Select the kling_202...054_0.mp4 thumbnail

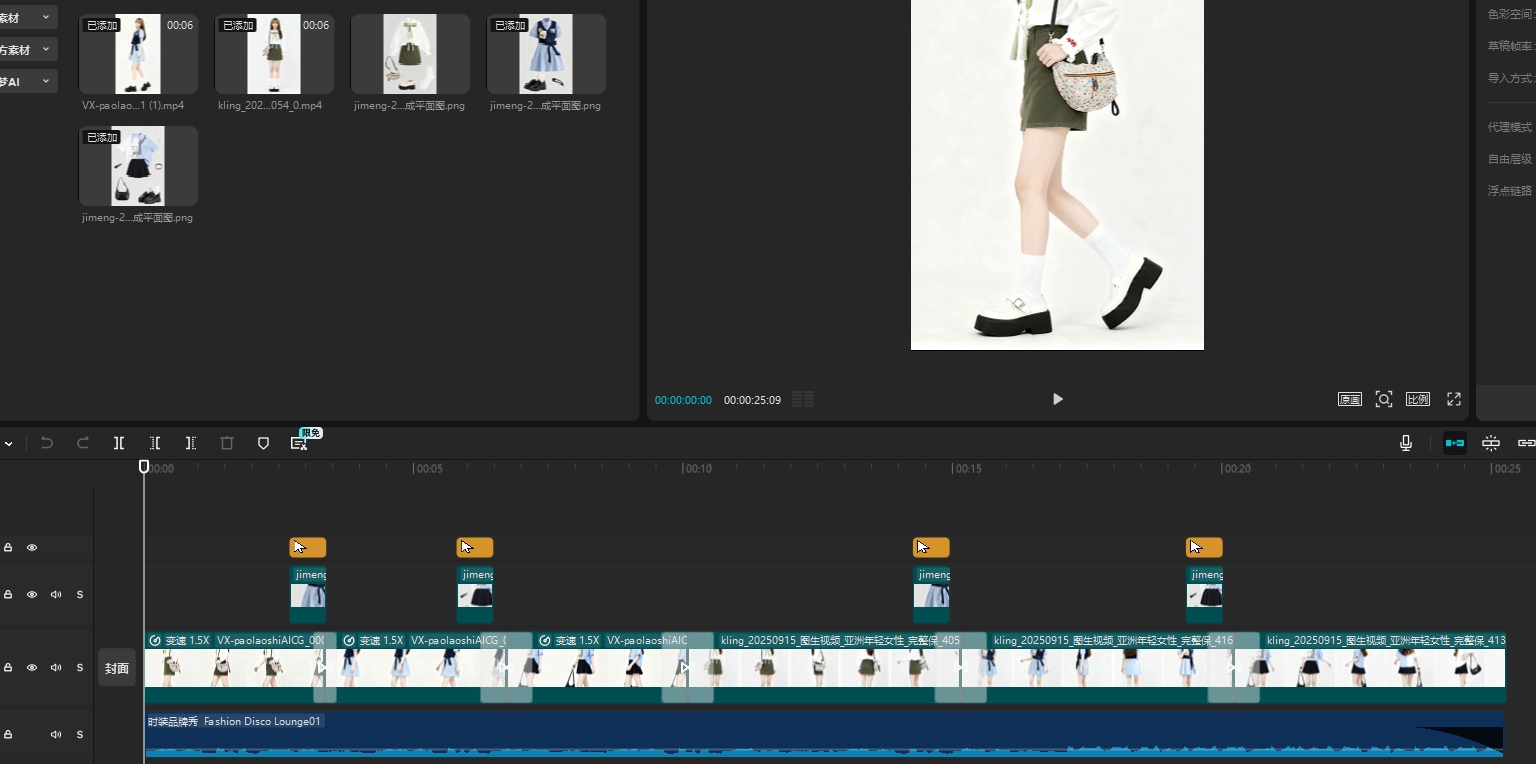point(275,54)
